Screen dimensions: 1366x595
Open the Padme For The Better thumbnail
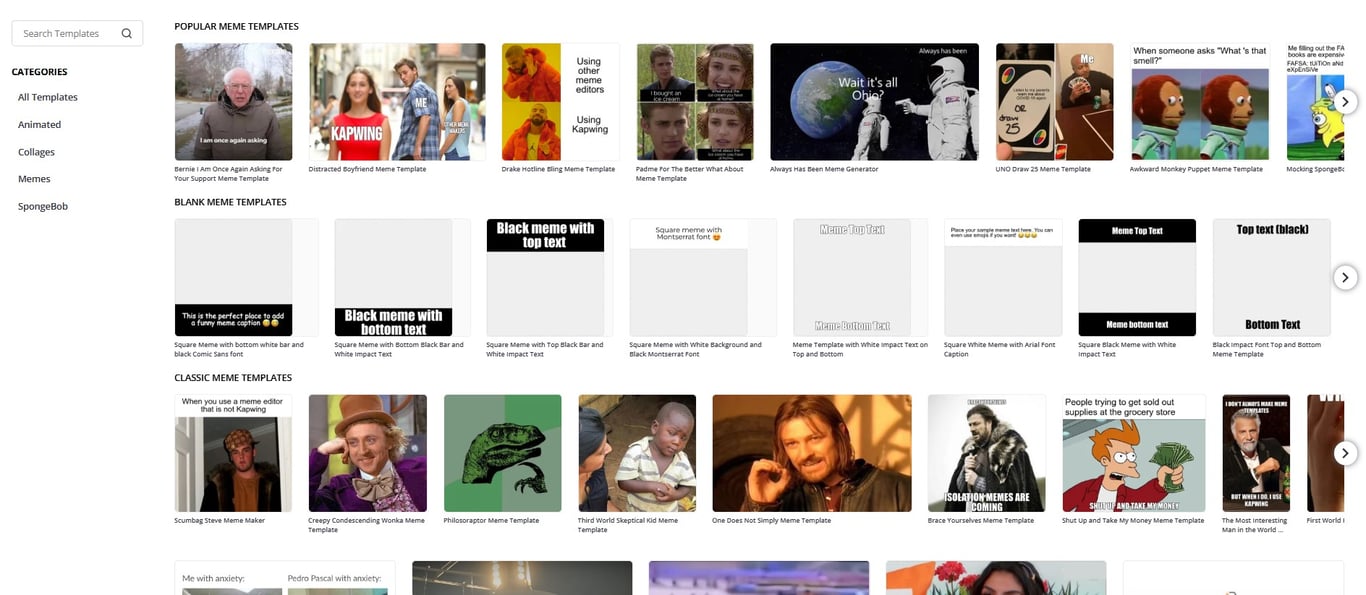point(695,101)
